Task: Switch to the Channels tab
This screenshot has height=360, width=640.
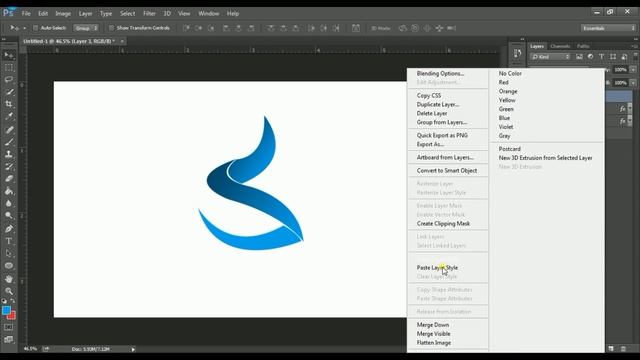Action: point(560,46)
